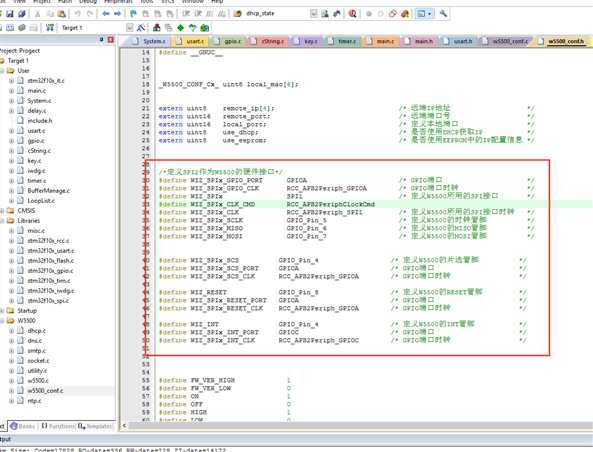
Task: Close the Project panel
Action: click(x=111, y=39)
